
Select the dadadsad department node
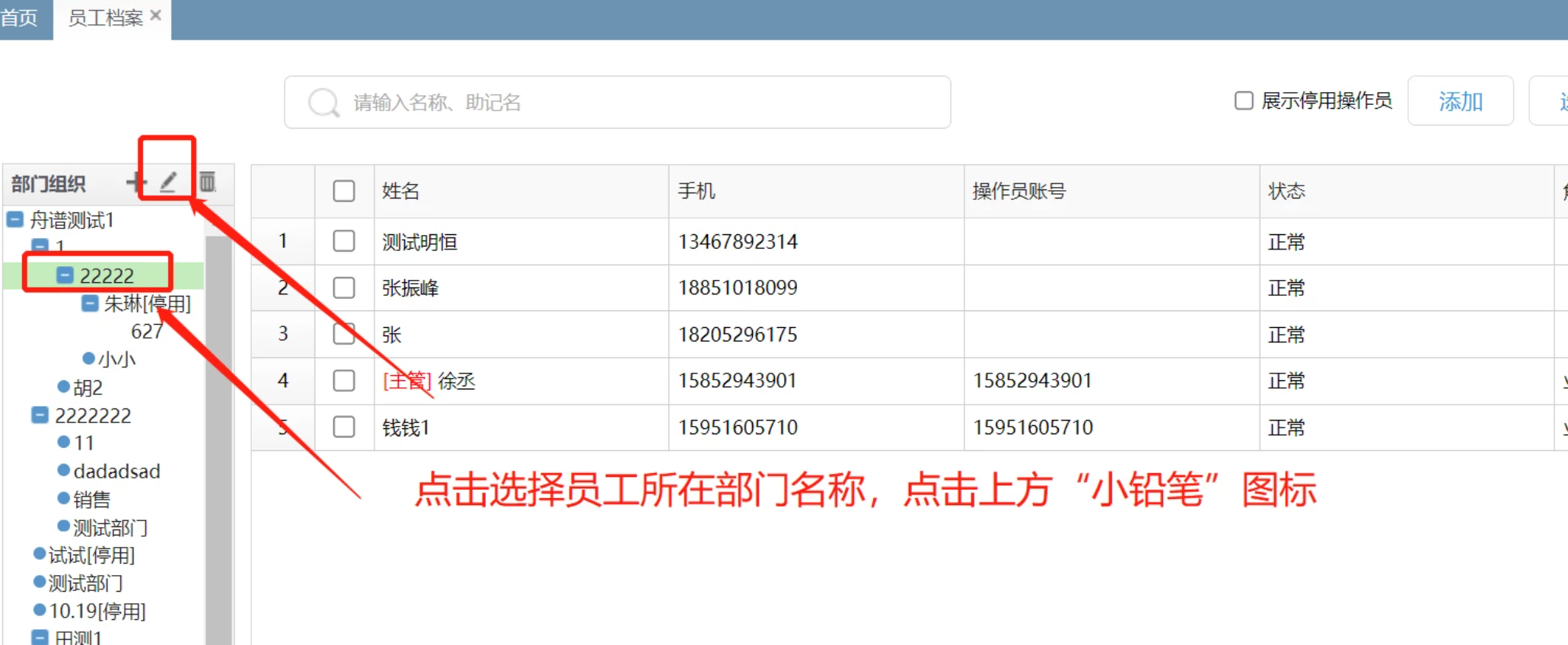116,472
